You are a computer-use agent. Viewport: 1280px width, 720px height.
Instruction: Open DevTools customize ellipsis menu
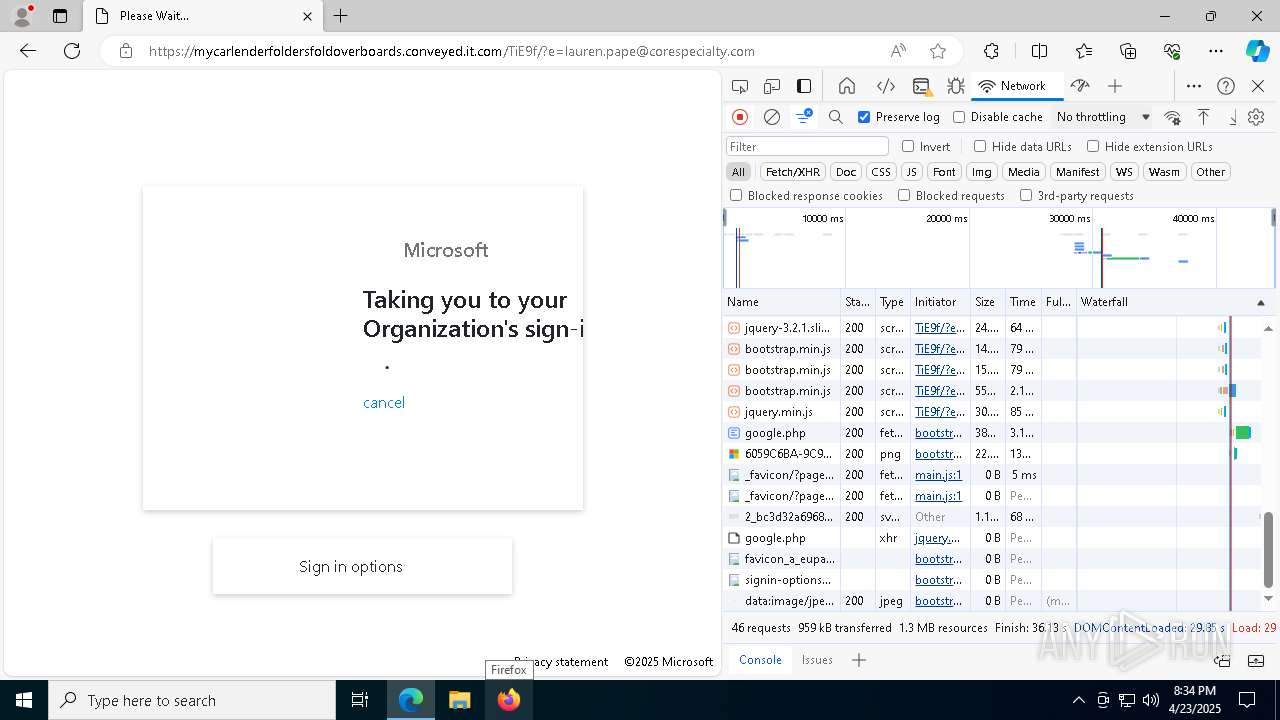pos(1194,86)
